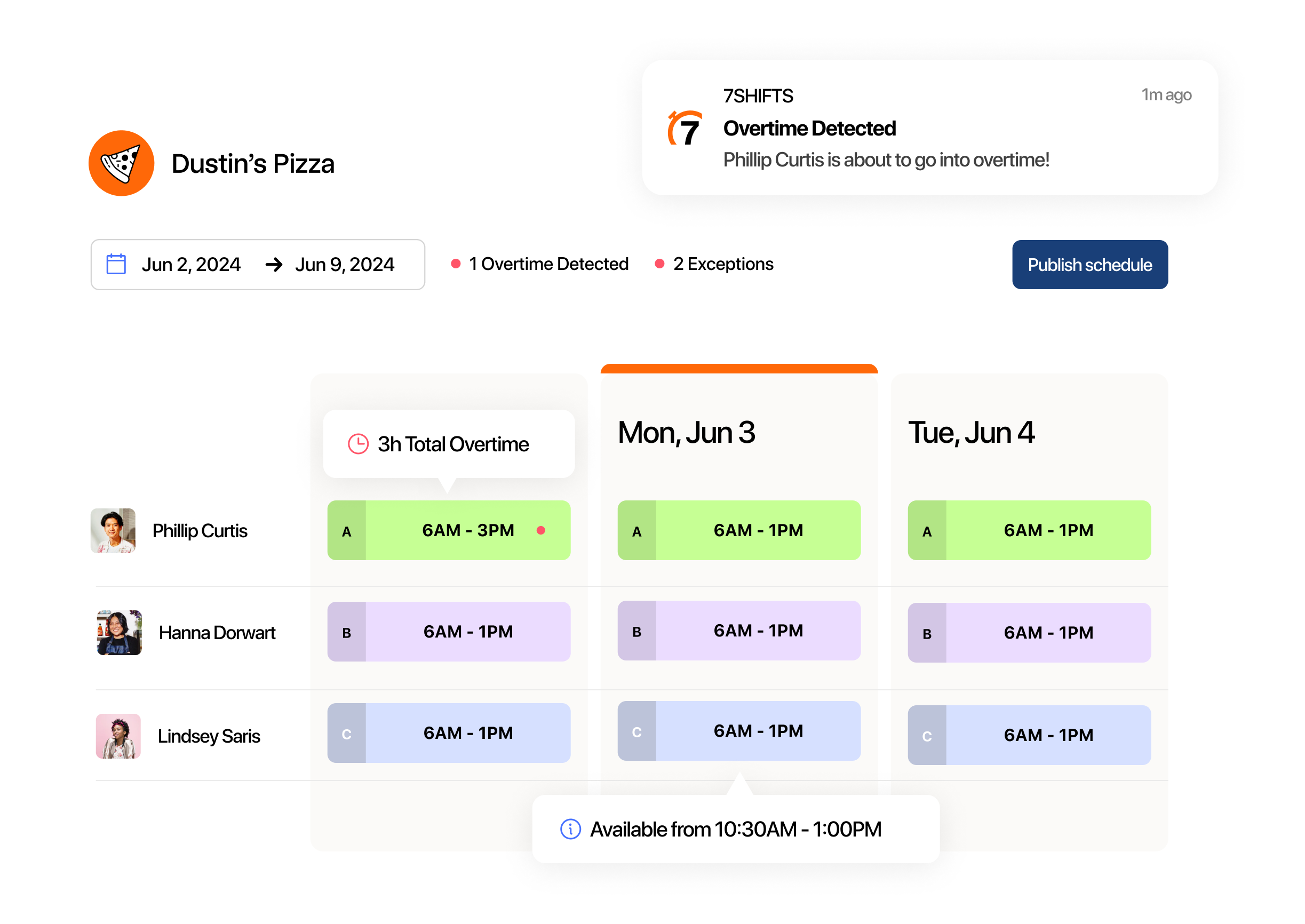Click the red dot next to 2 Exceptions
The height and width of the screenshot is (924, 1305).
click(x=659, y=264)
